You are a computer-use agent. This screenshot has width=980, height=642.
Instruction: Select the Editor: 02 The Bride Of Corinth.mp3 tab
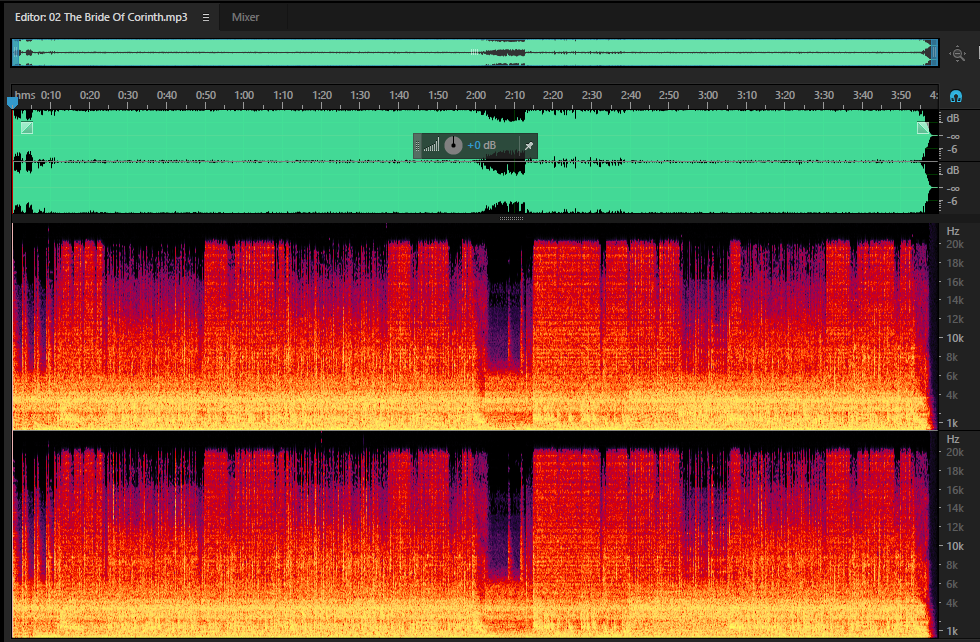point(101,18)
